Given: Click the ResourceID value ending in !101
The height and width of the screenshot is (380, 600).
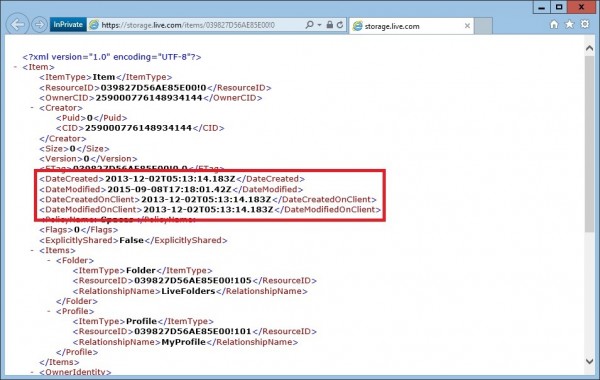Looking at the screenshot, I should tap(193, 331).
